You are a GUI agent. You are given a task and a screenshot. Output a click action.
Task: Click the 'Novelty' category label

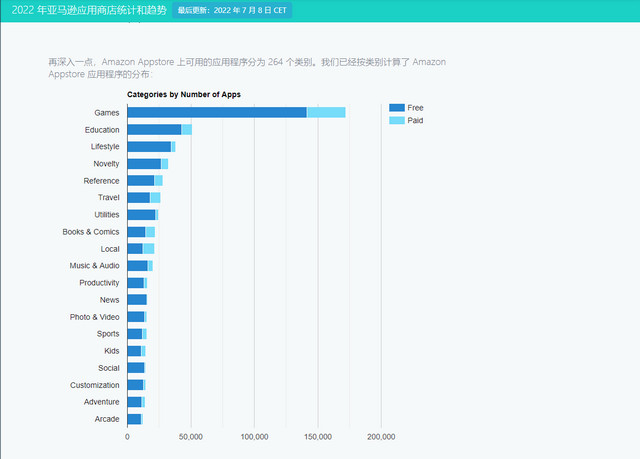106,164
